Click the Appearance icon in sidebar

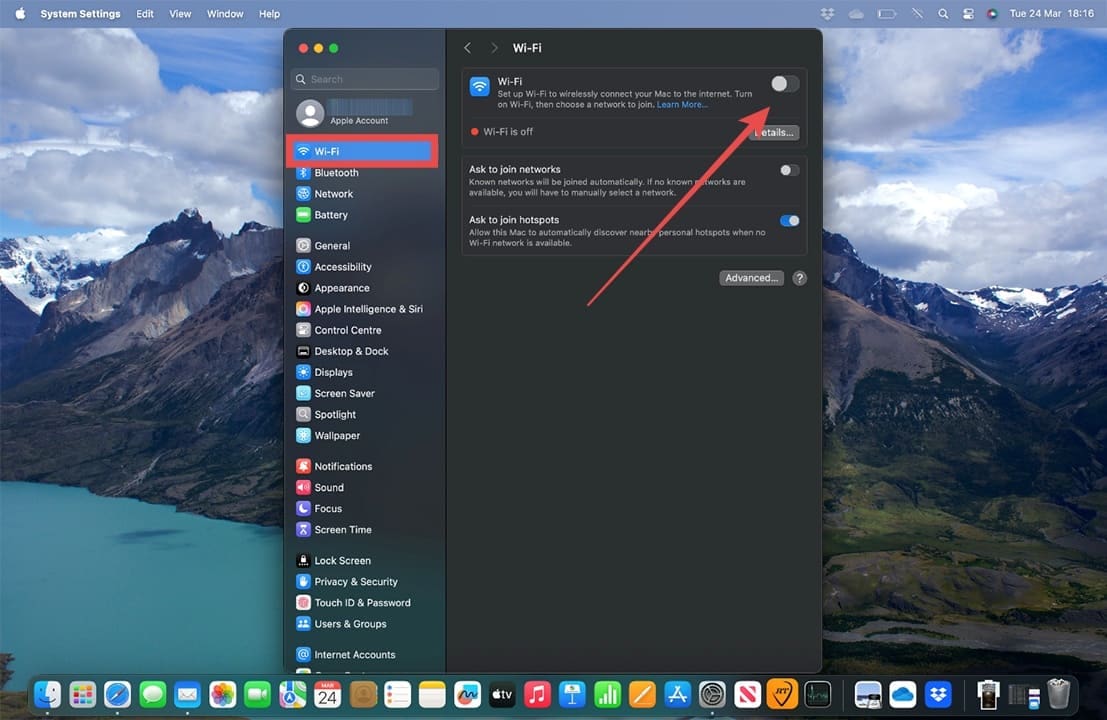coord(303,288)
